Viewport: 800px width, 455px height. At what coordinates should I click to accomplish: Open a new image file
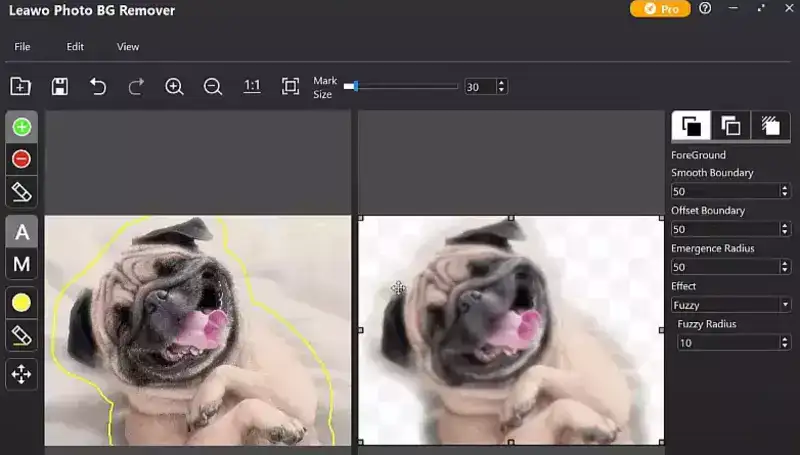20,86
